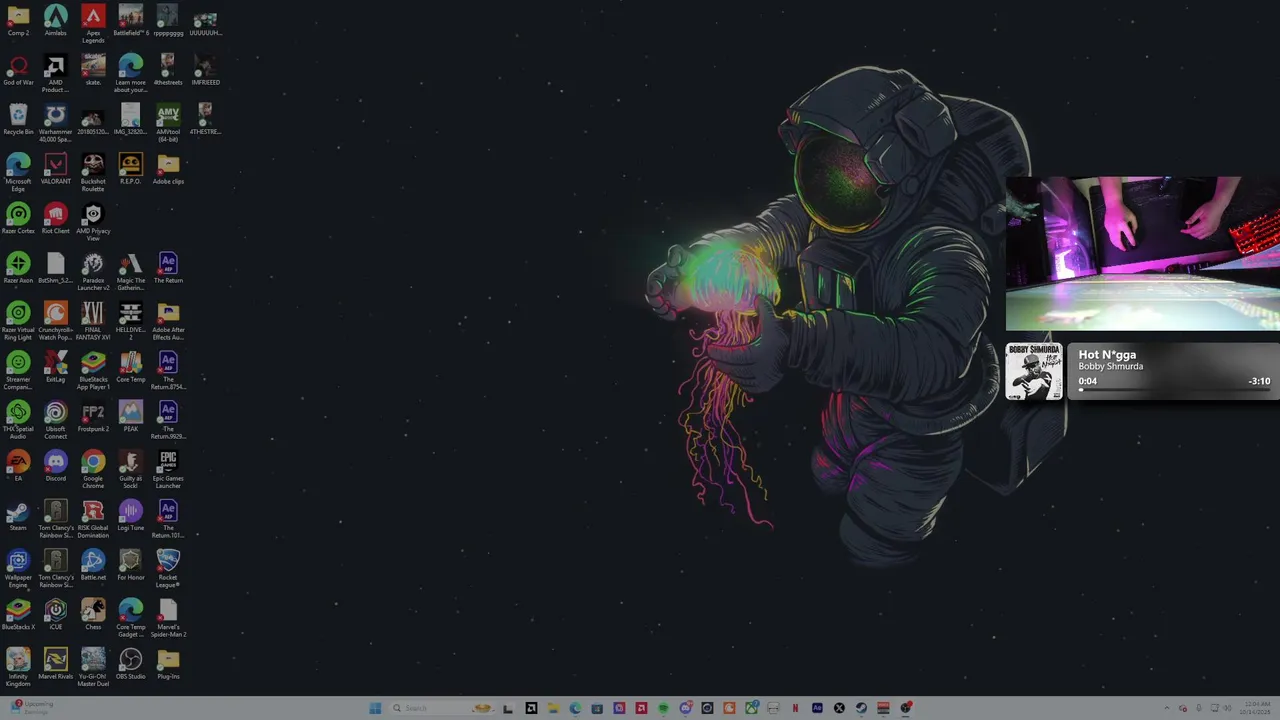
Task: Select the Wallpaper Engine desktop icon
Action: point(18,568)
